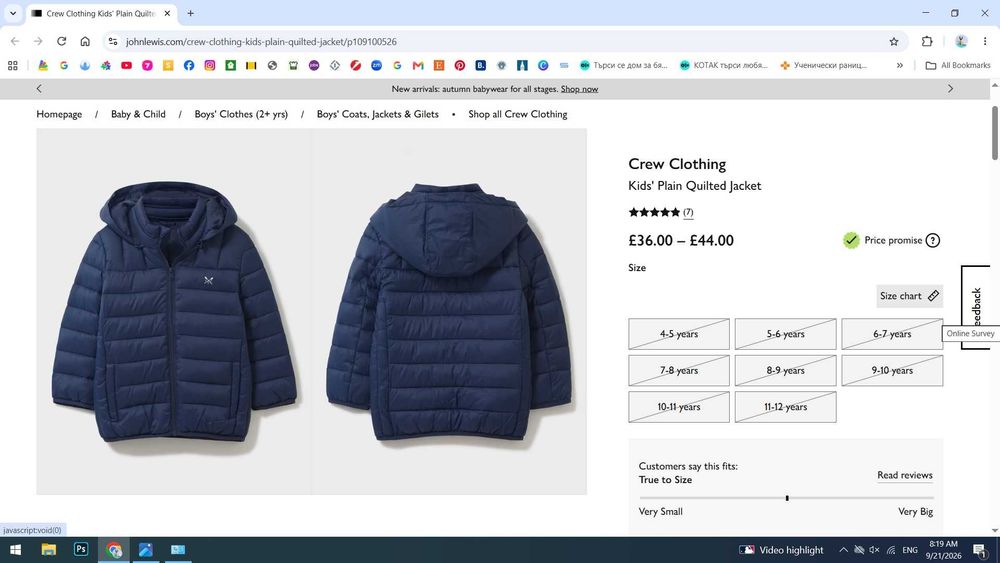Open a new browser tab

pyautogui.click(x=190, y=13)
